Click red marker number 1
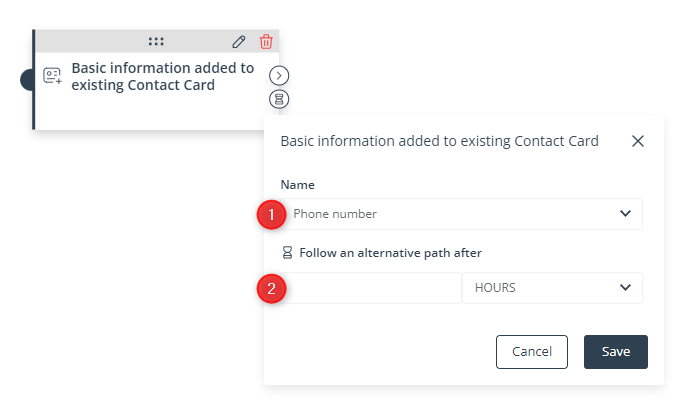 coord(271,215)
